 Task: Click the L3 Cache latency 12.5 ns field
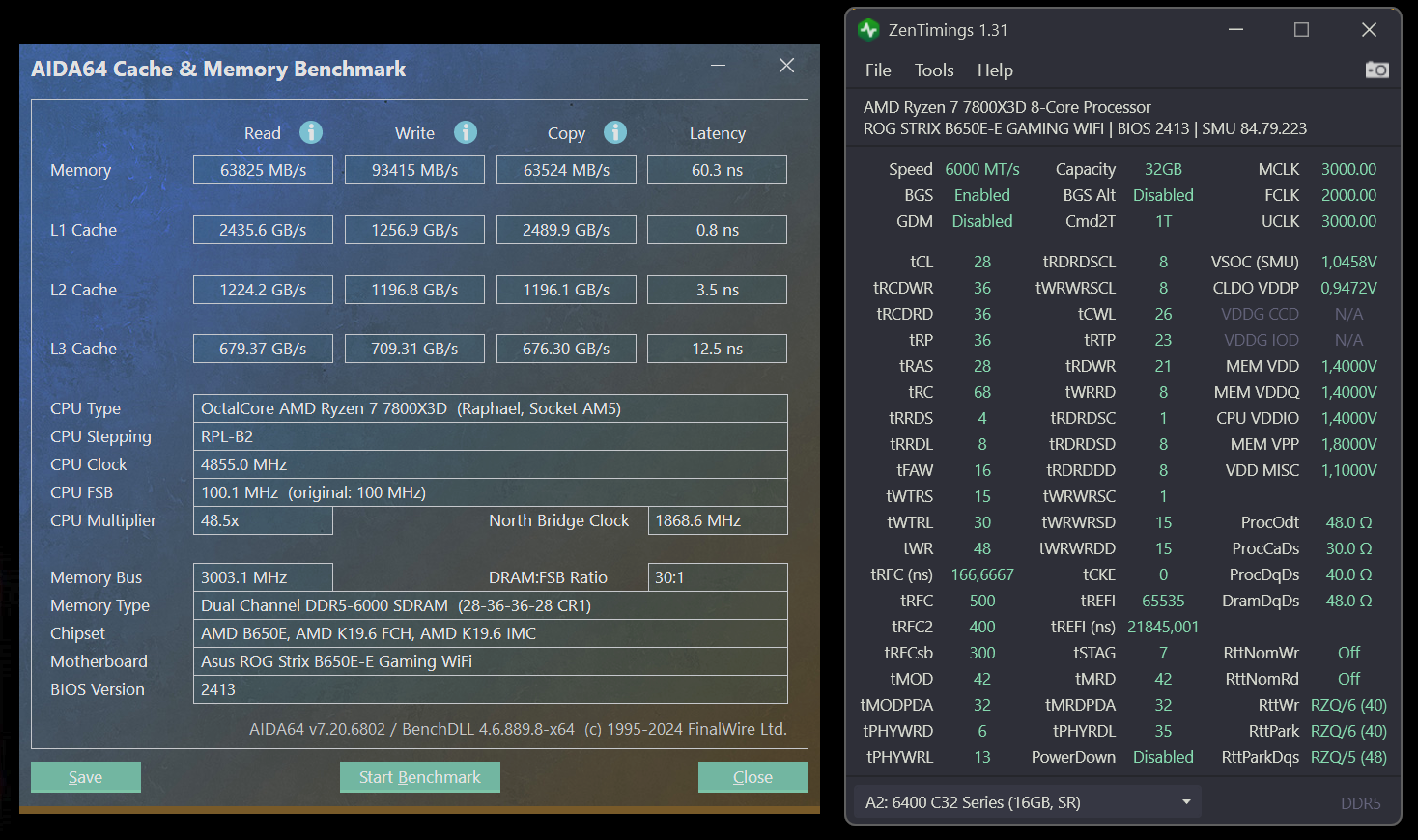point(717,349)
